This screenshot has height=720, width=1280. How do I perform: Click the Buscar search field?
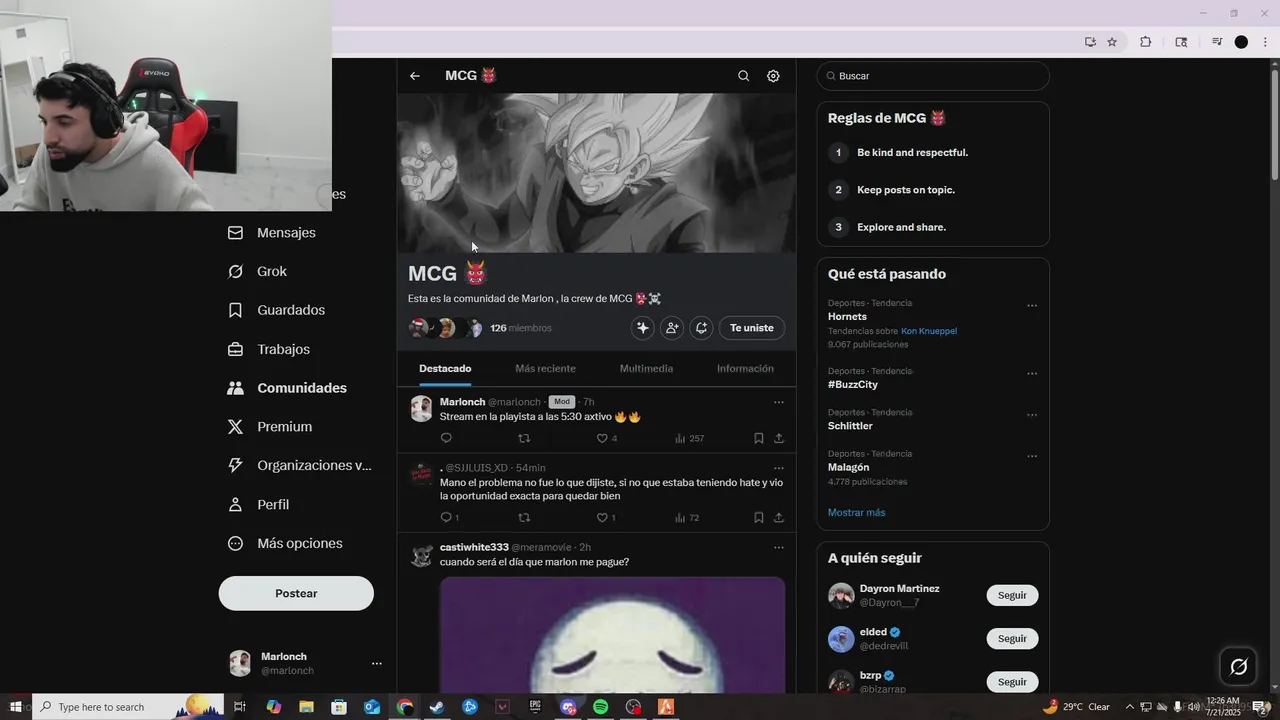pos(933,76)
